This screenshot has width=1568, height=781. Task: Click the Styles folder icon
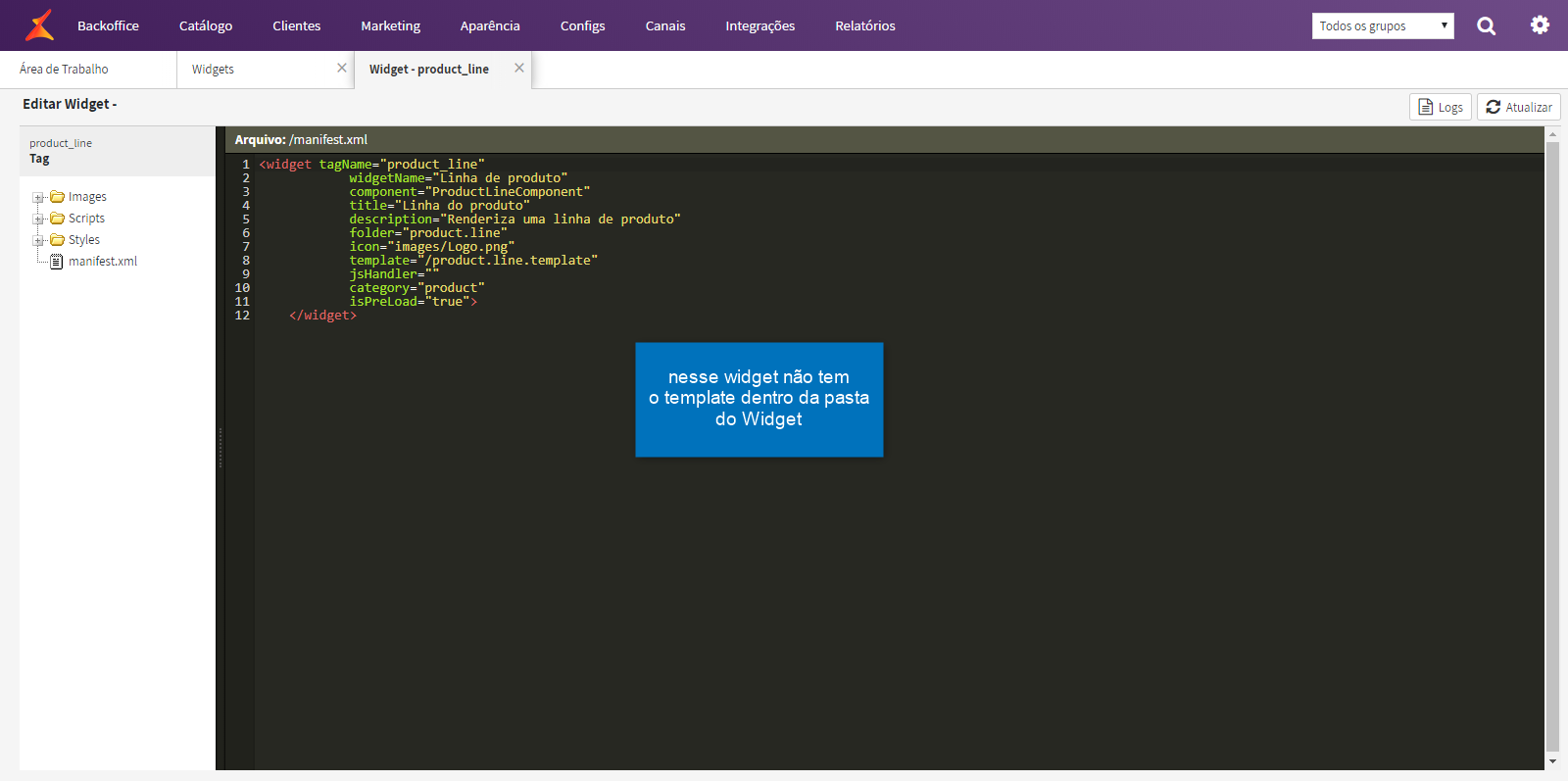click(58, 240)
